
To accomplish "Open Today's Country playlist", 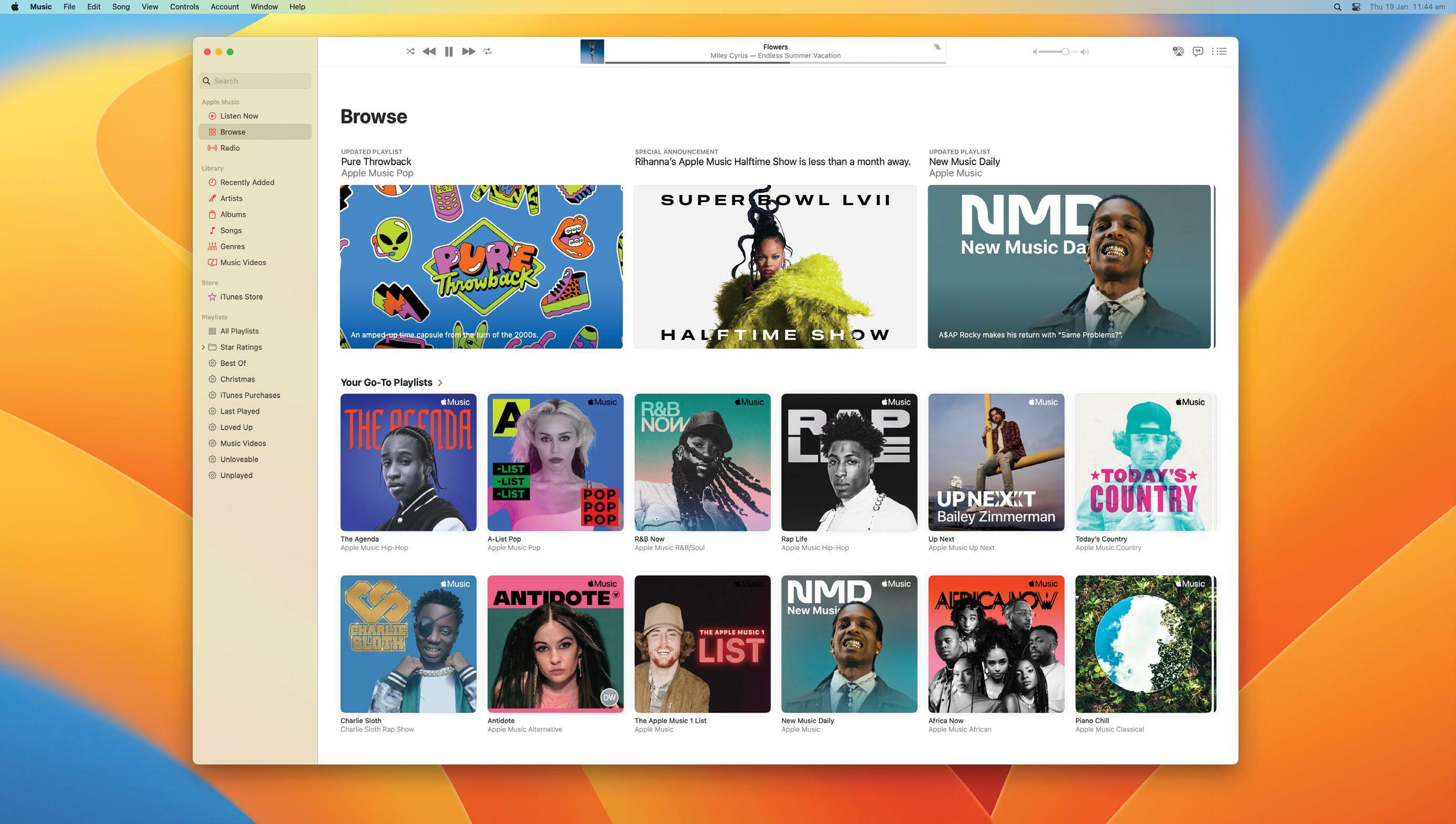I will point(1143,462).
